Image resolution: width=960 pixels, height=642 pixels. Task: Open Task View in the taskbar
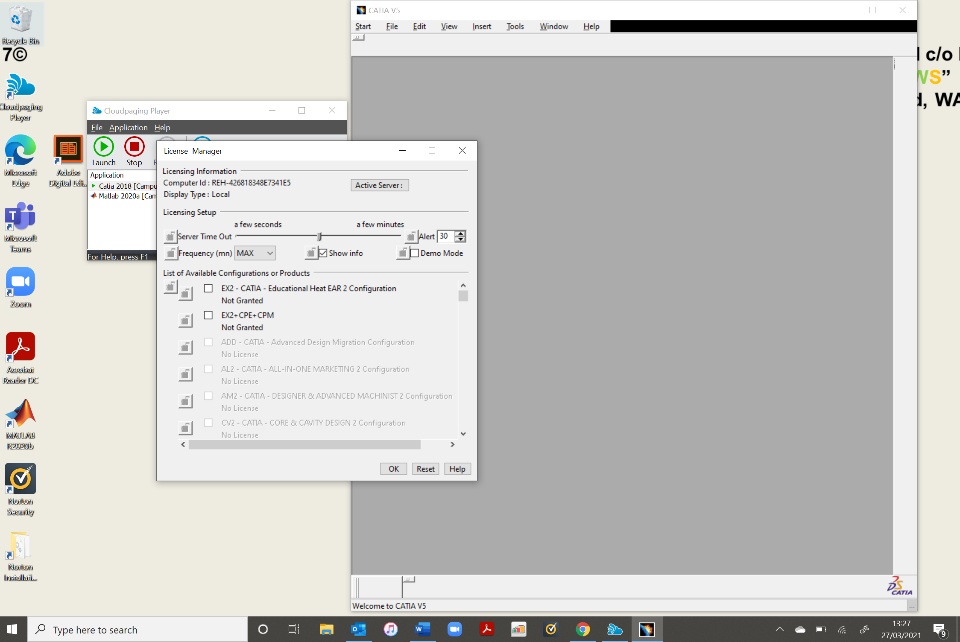(294, 629)
